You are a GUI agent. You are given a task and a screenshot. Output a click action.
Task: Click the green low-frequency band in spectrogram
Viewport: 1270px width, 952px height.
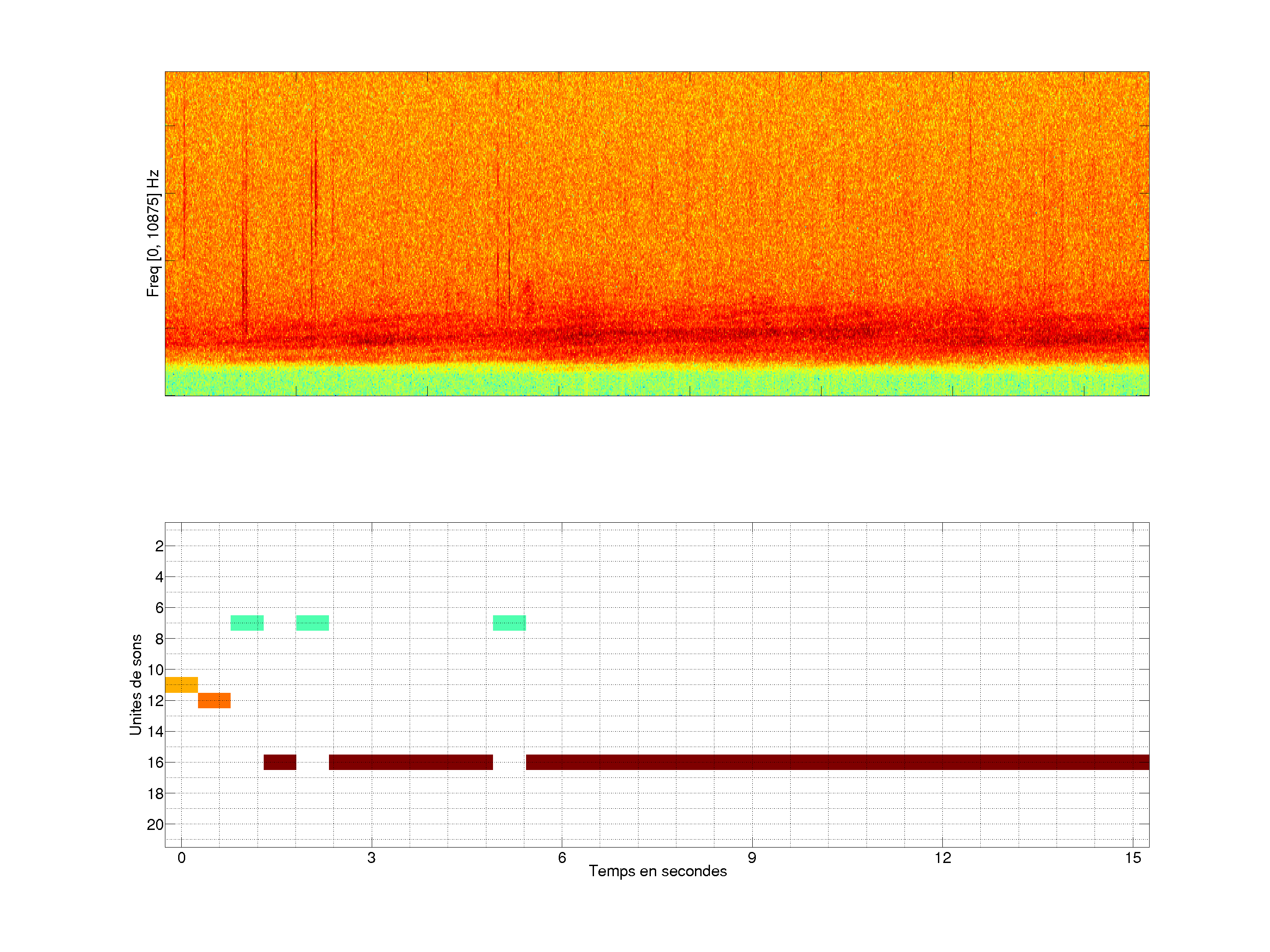[x=657, y=380]
